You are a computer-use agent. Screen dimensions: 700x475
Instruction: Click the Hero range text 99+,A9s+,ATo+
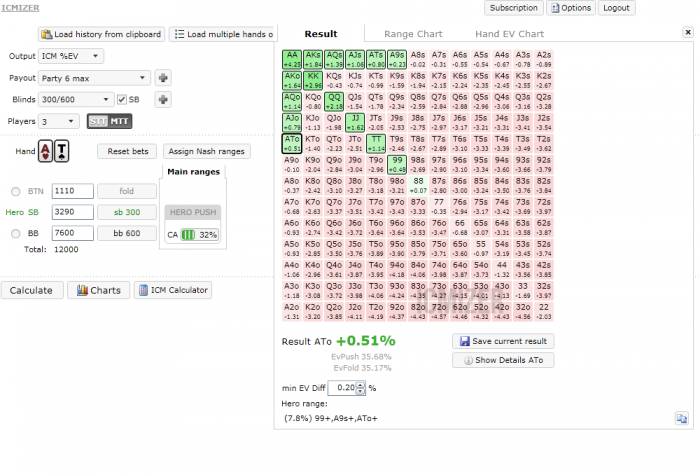pyautogui.click(x=331, y=419)
